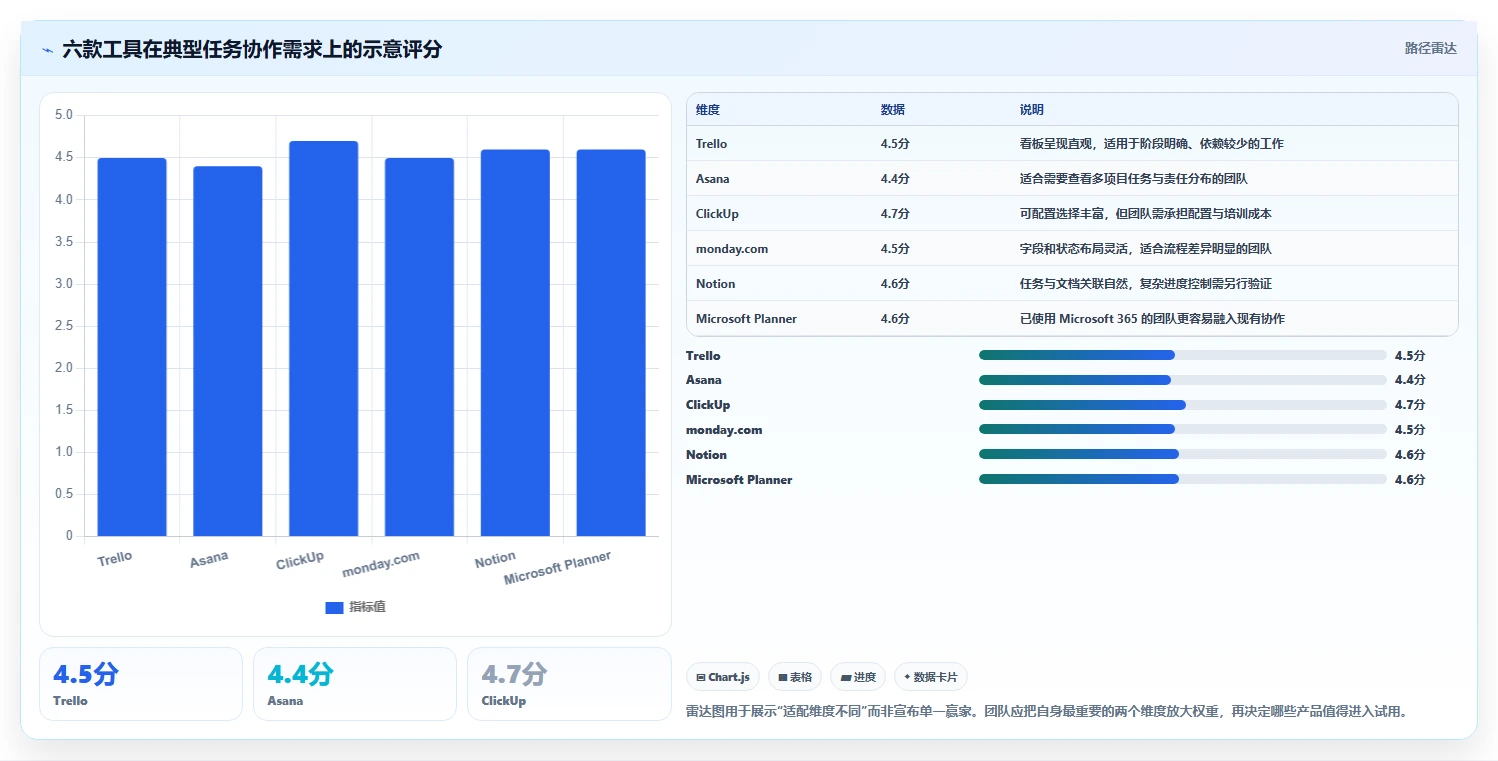Click the Trello label on the chart axis
Viewport: 1498px width, 761px height.
pos(114,558)
